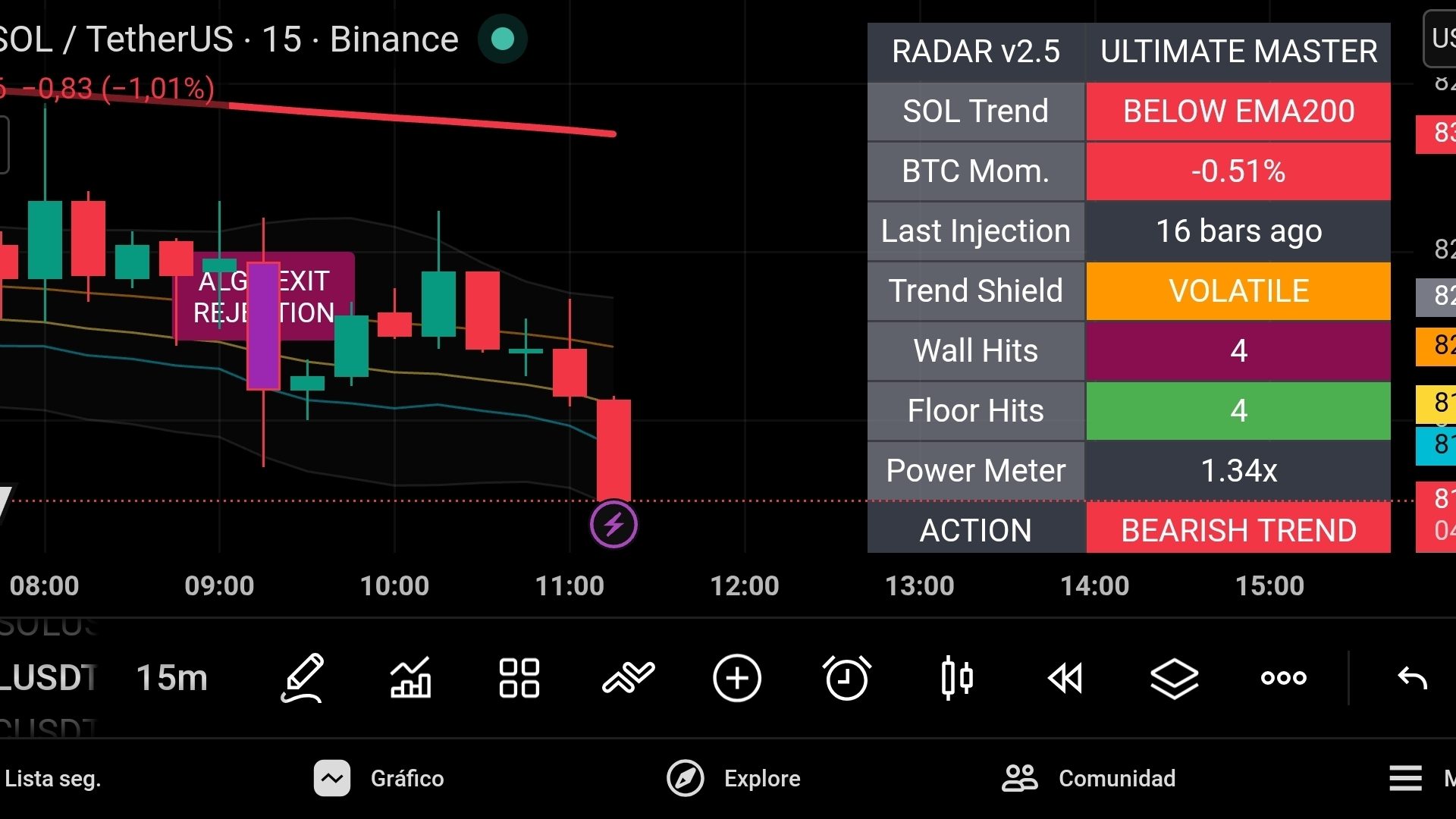
Task: Switch to the Explore tab
Action: (x=733, y=778)
